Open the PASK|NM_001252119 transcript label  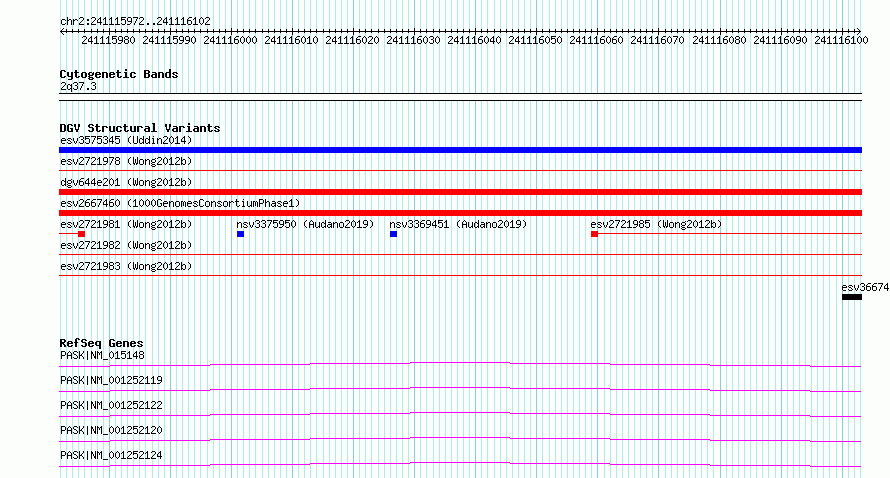tap(111, 380)
